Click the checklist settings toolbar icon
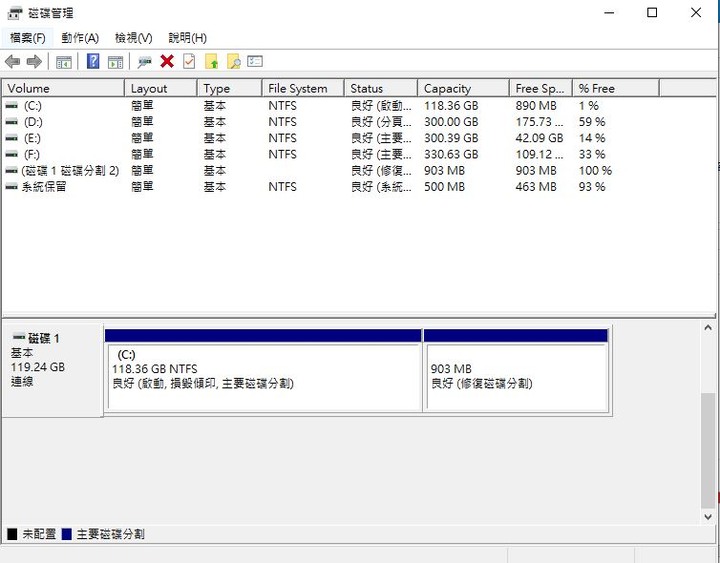The image size is (720, 563). point(255,61)
